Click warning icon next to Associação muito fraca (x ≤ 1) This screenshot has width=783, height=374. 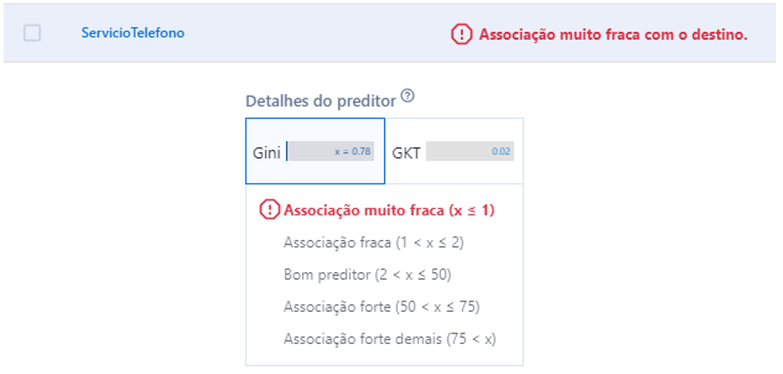click(270, 210)
